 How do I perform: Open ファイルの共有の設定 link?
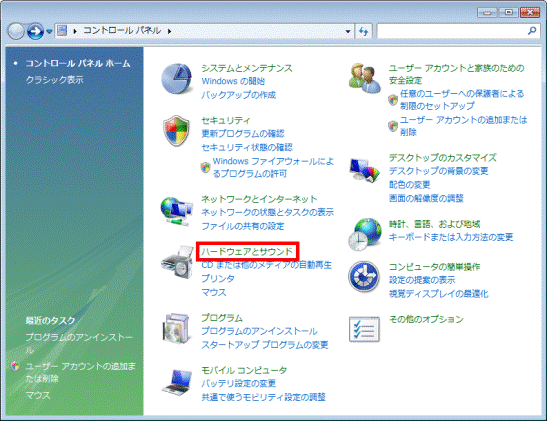click(x=243, y=226)
